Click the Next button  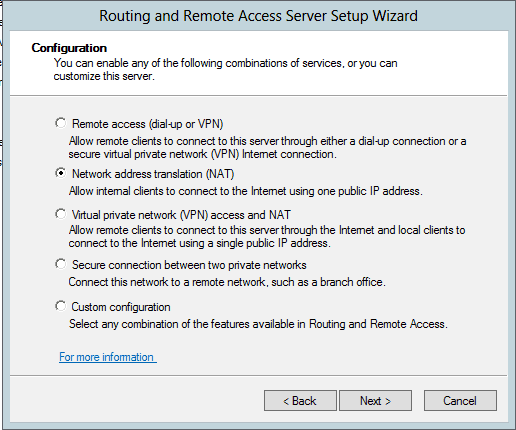click(375, 400)
